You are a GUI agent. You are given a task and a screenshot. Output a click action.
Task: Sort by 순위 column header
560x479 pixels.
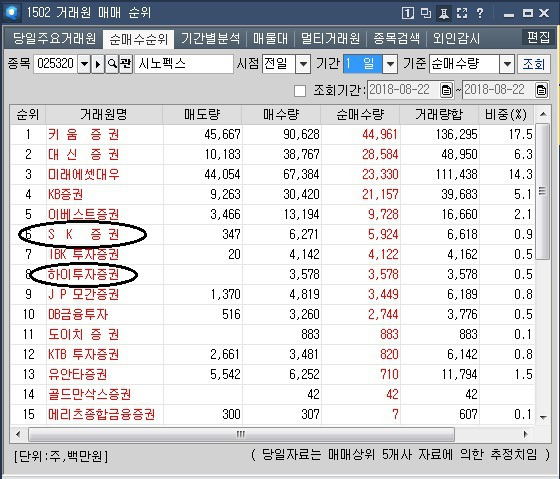(28, 115)
